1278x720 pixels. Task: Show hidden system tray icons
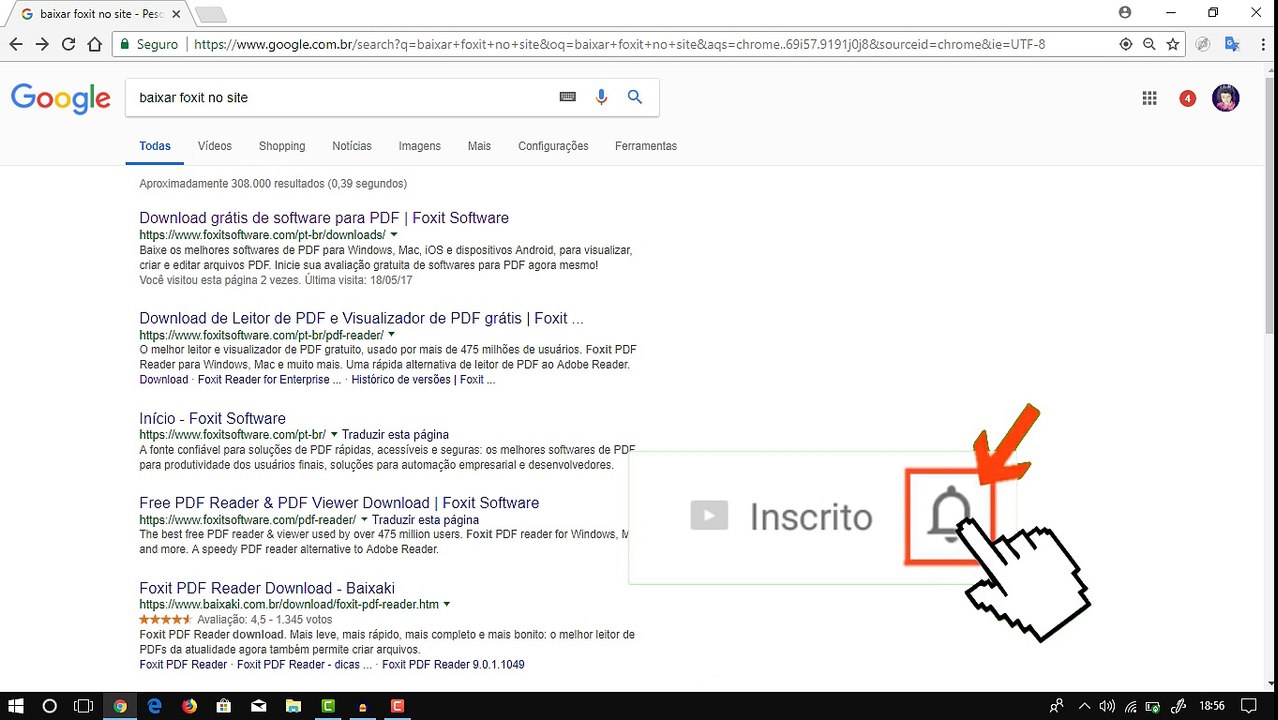pos(1084,706)
